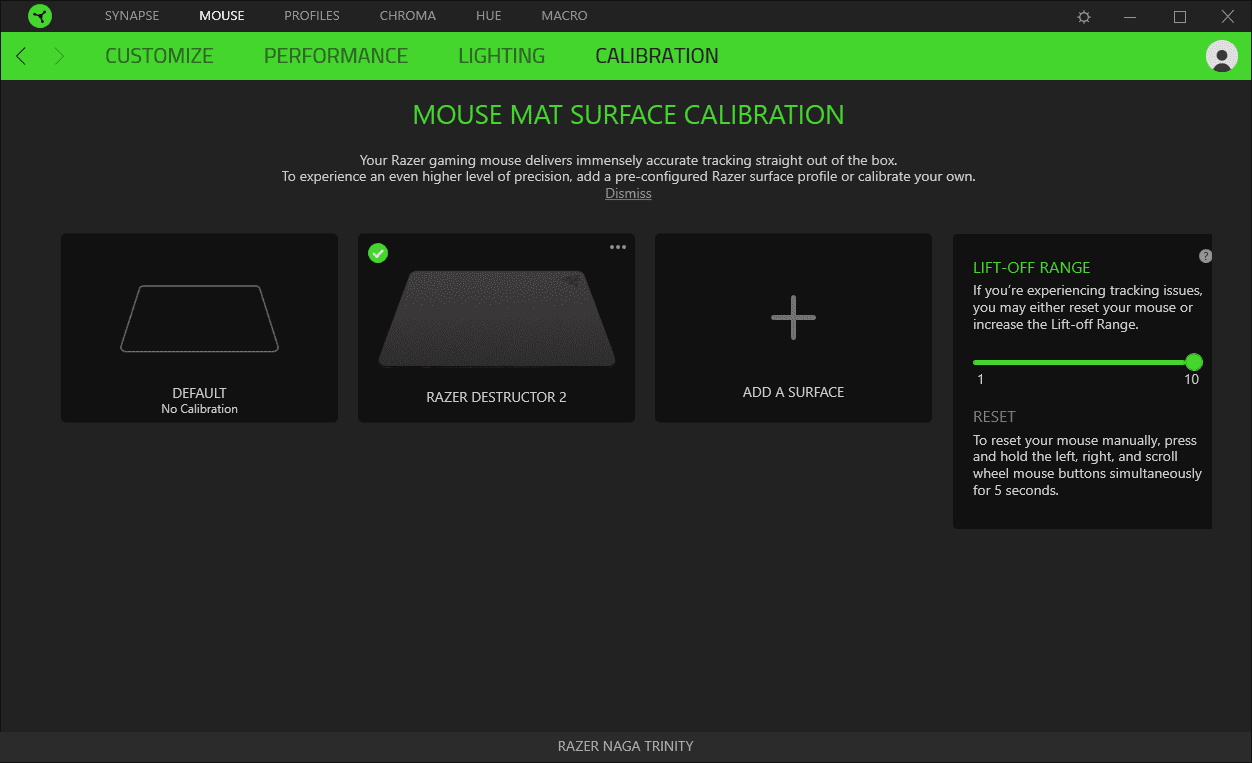Go forward with the right arrow
This screenshot has height=763, width=1252.
59,56
